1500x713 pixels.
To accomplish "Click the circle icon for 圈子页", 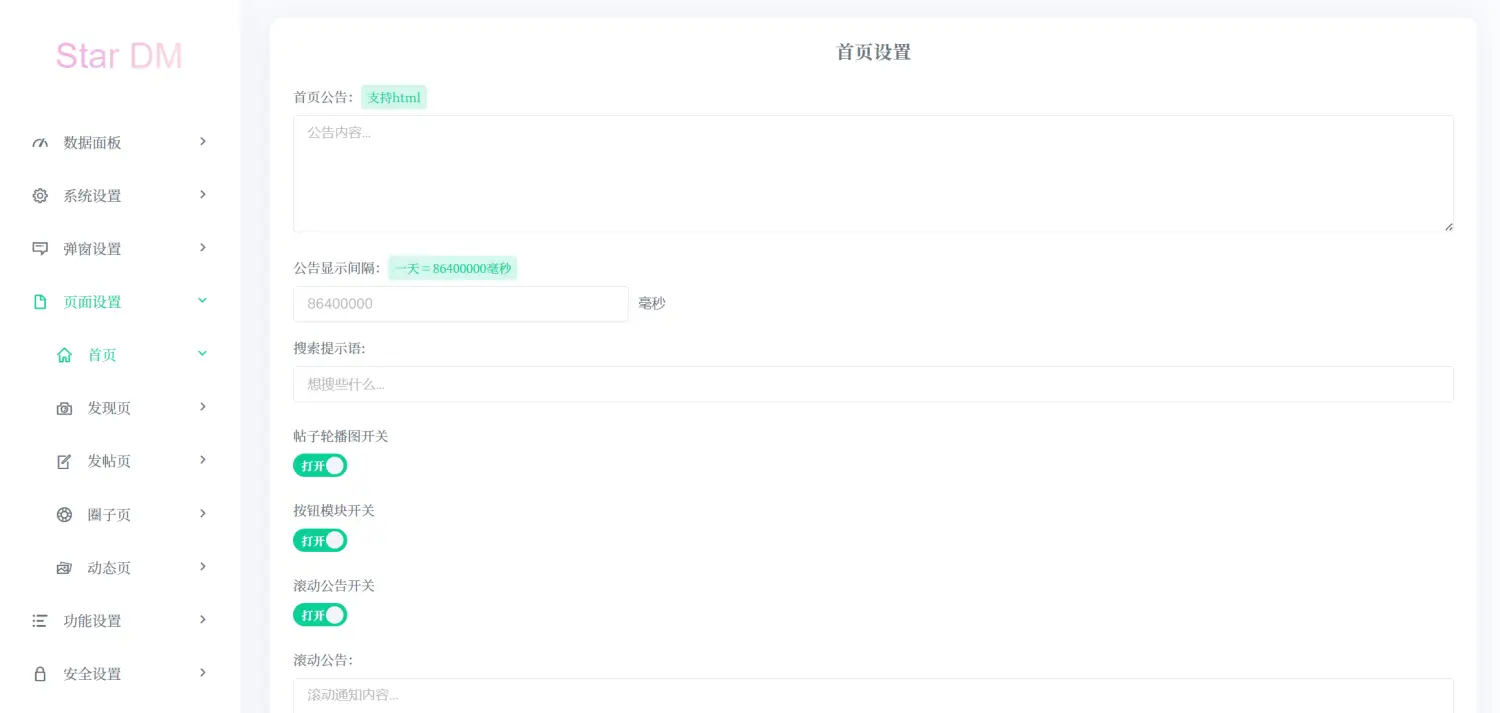I will pyautogui.click(x=65, y=515).
